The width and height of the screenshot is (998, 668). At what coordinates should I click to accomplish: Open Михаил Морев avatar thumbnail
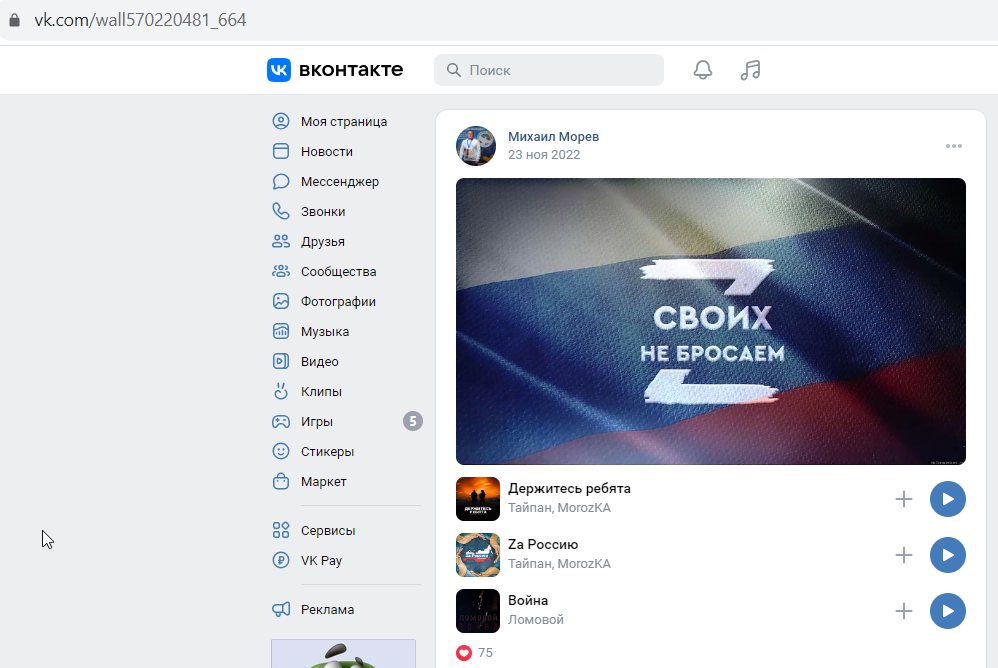pyautogui.click(x=475, y=146)
